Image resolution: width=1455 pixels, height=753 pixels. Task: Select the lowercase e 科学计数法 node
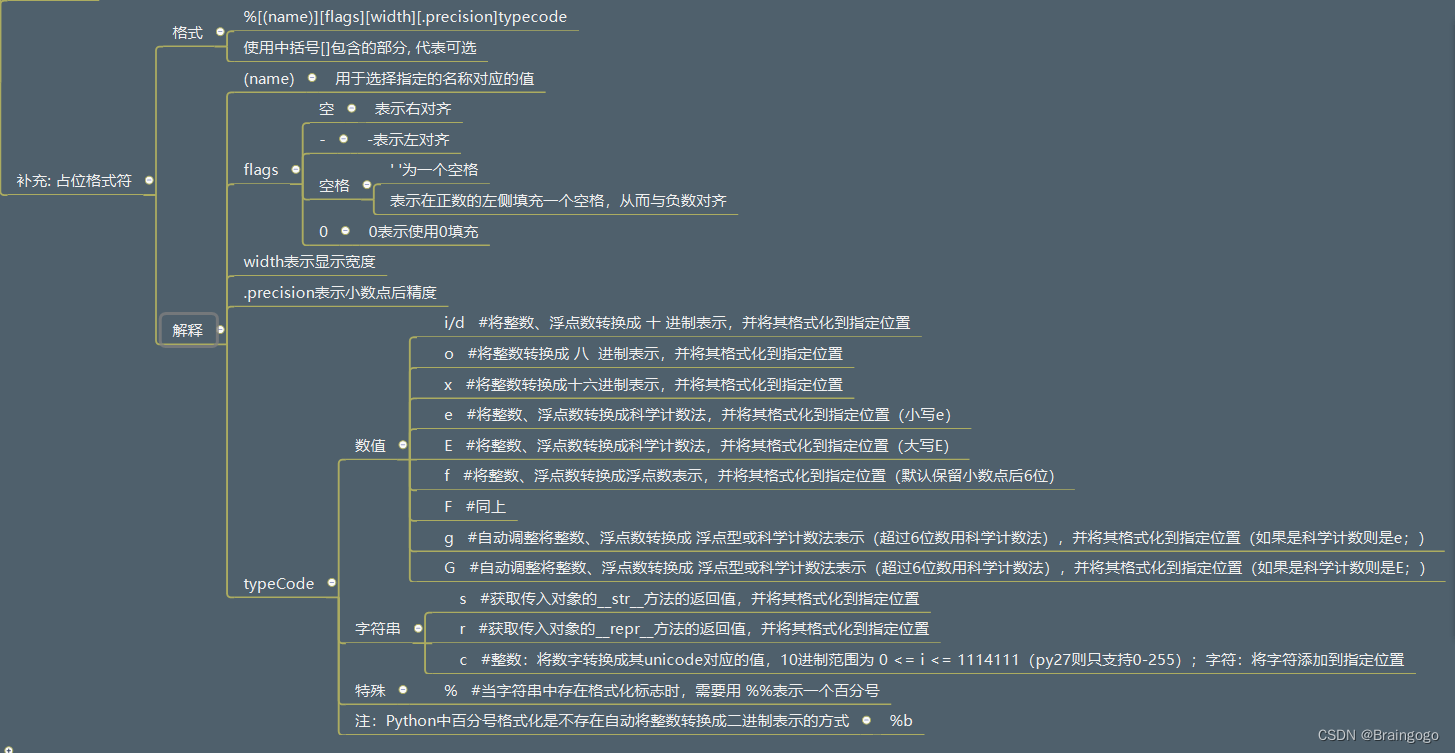[698, 414]
